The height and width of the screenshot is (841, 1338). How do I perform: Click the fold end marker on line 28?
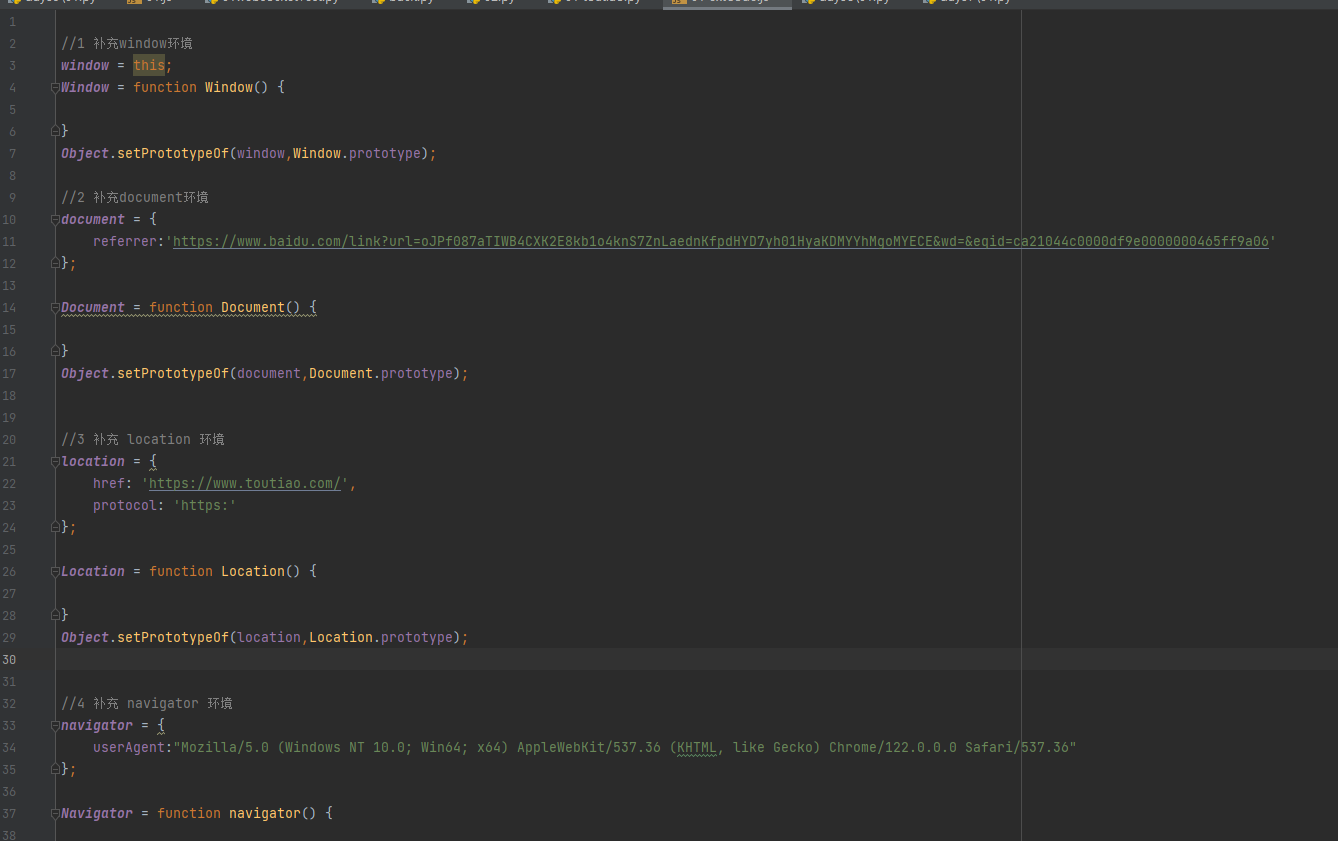[56, 616]
